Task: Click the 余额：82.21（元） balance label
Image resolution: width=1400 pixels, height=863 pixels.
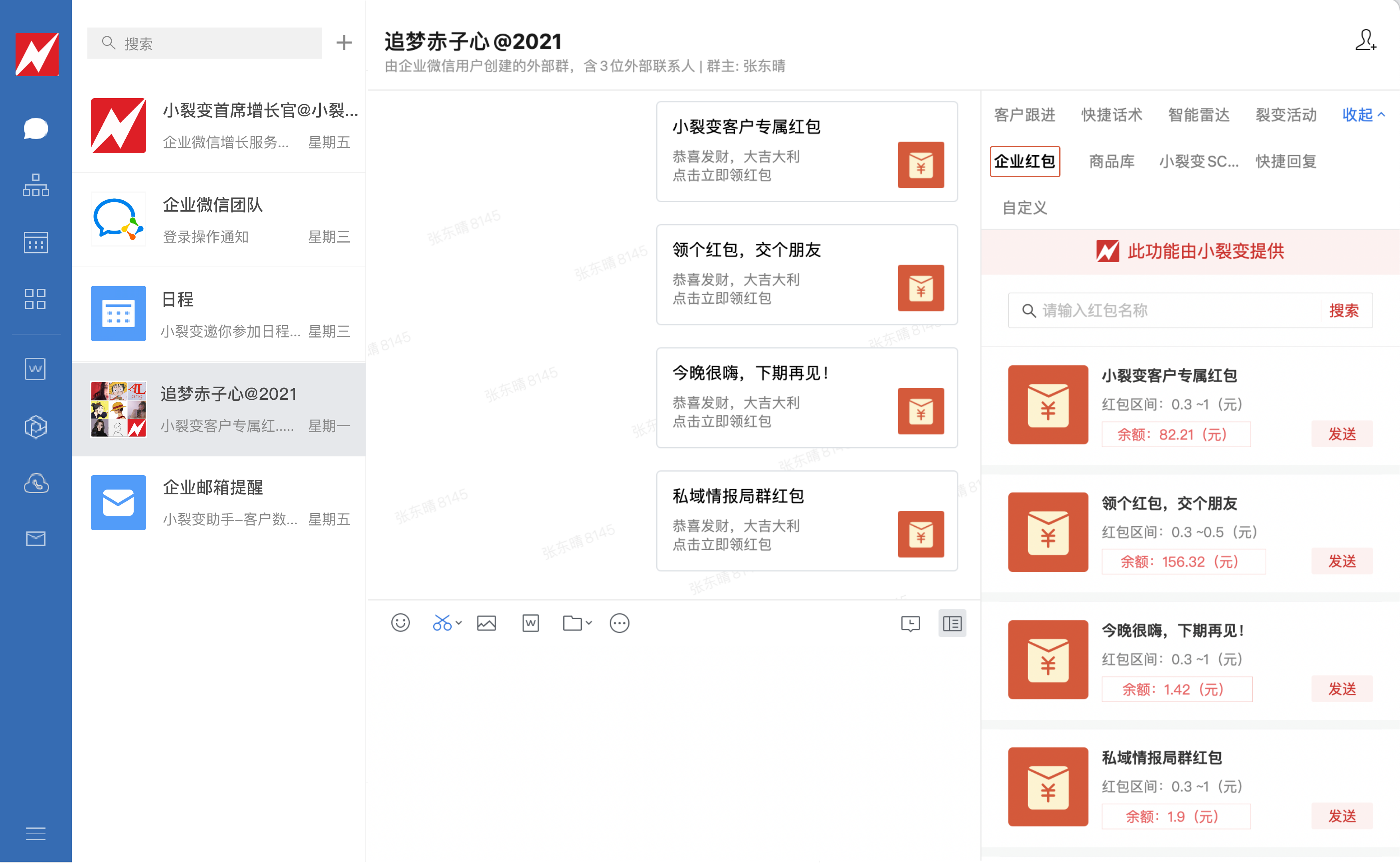Action: 1176,434
